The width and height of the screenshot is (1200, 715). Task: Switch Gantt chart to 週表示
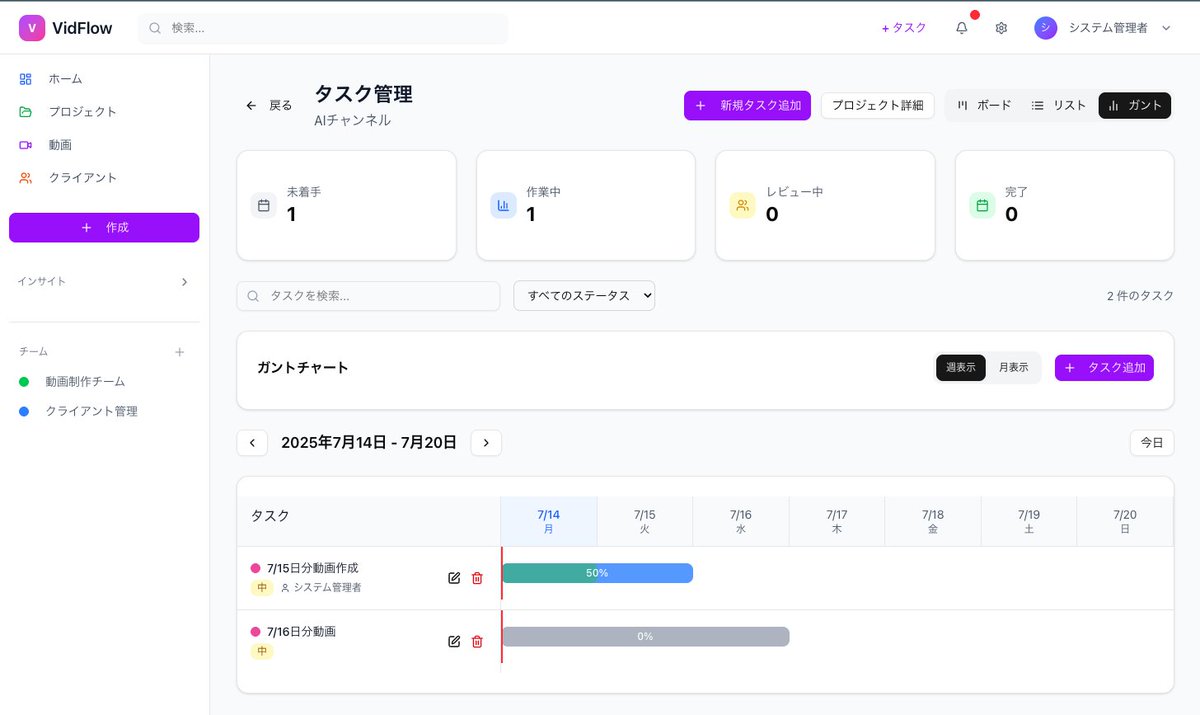pos(961,367)
